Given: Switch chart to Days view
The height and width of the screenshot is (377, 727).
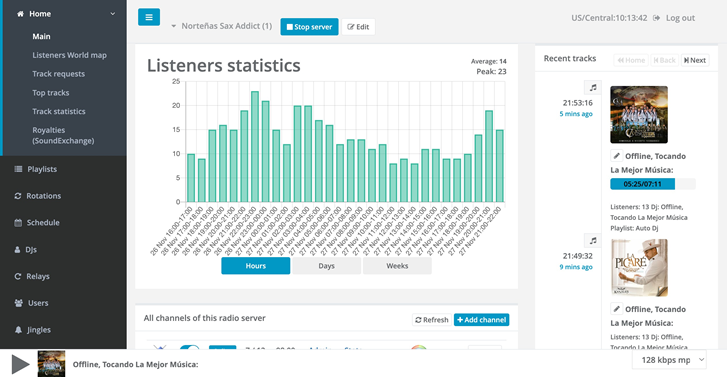Looking at the screenshot, I should tap(326, 266).
